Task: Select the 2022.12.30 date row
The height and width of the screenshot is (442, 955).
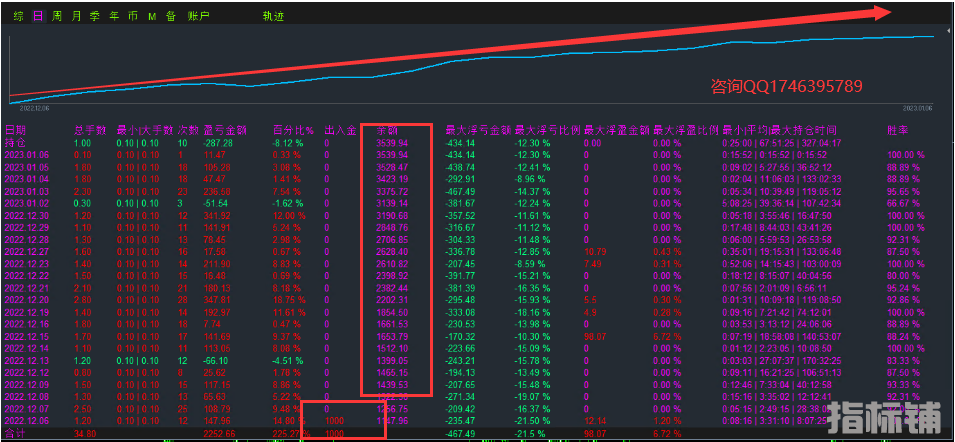Action: click(x=27, y=215)
